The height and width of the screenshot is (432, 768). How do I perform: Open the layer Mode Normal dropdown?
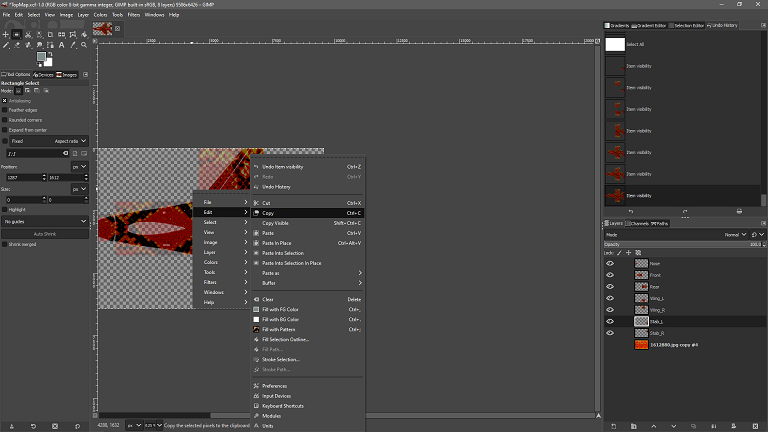tap(739, 234)
